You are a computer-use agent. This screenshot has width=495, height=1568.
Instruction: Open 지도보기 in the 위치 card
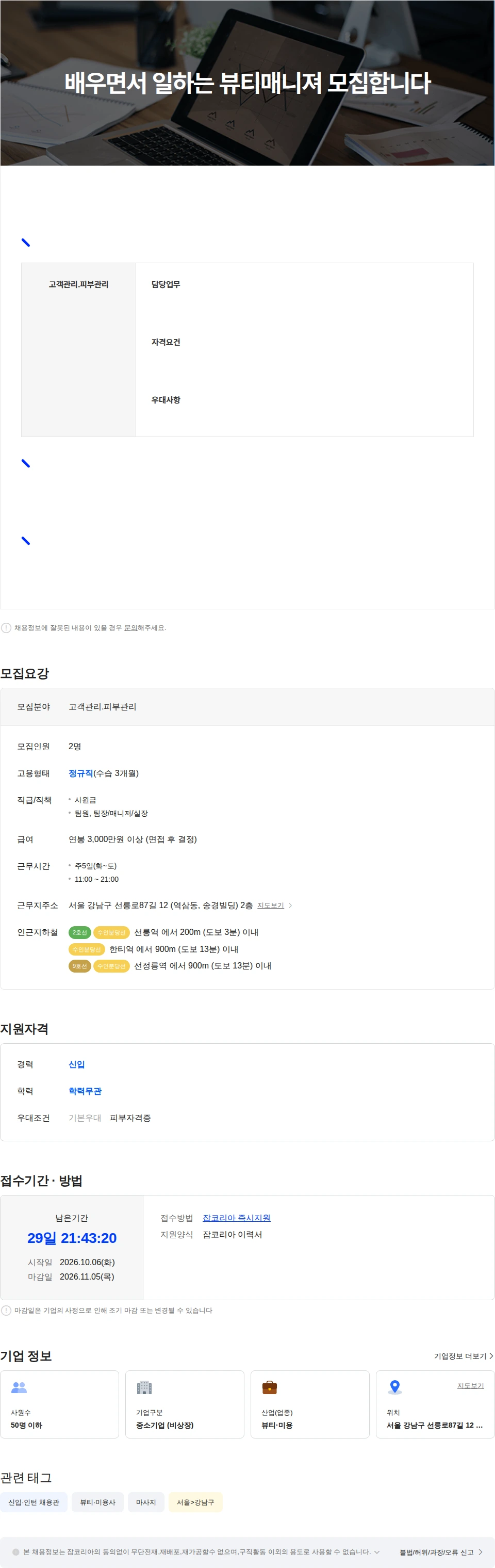471,1385
